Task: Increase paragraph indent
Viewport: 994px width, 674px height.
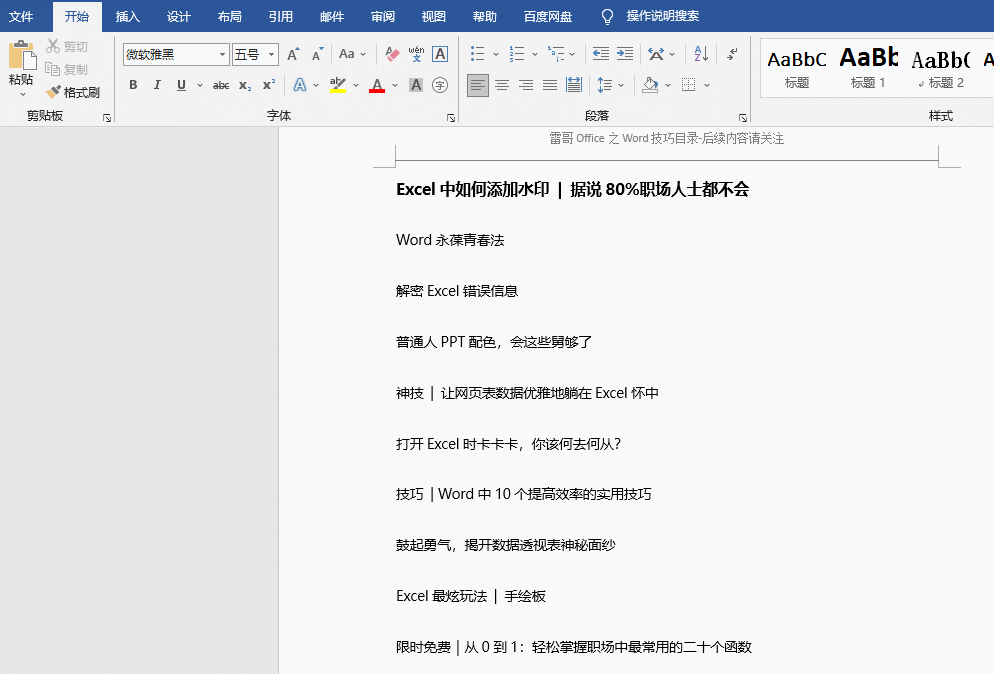Action: click(625, 55)
